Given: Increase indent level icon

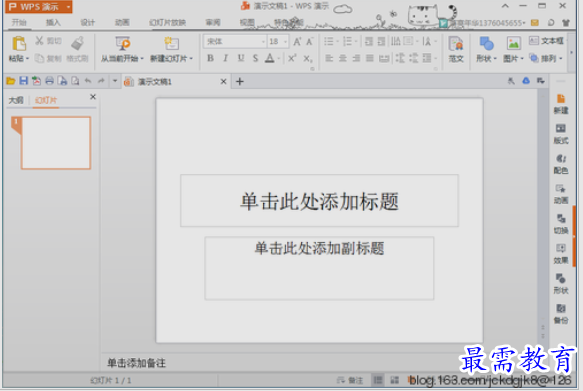Looking at the screenshot, I should tap(381, 41).
